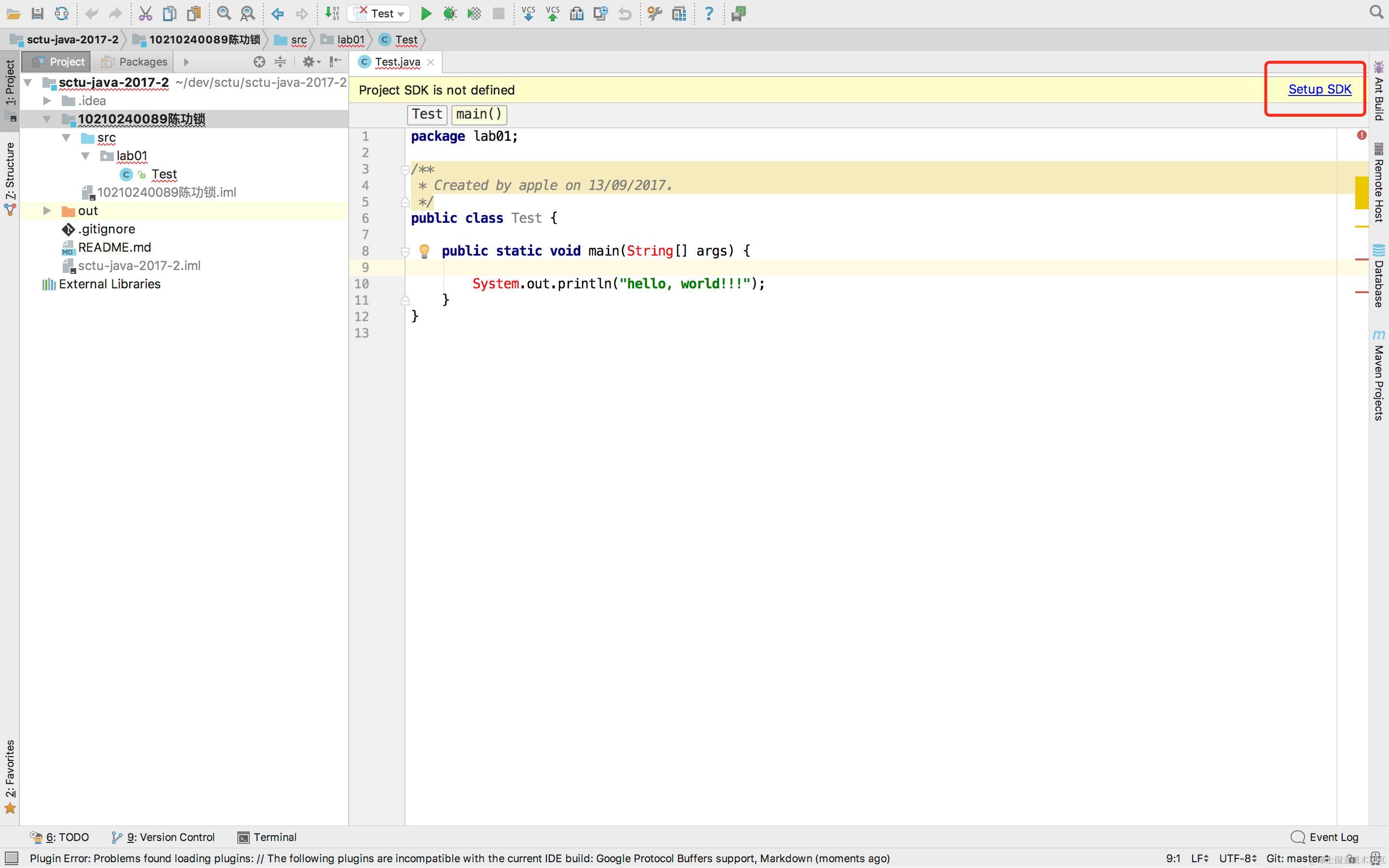This screenshot has width=1389, height=868.
Task: Collapse the lab01 package node
Action: point(85,156)
